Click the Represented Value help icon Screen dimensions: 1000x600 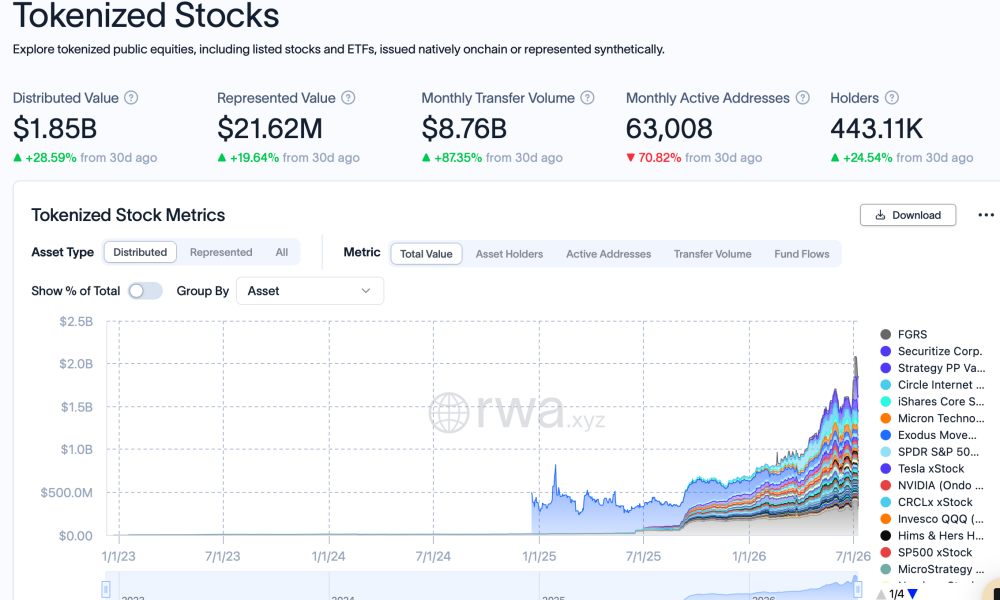(348, 98)
